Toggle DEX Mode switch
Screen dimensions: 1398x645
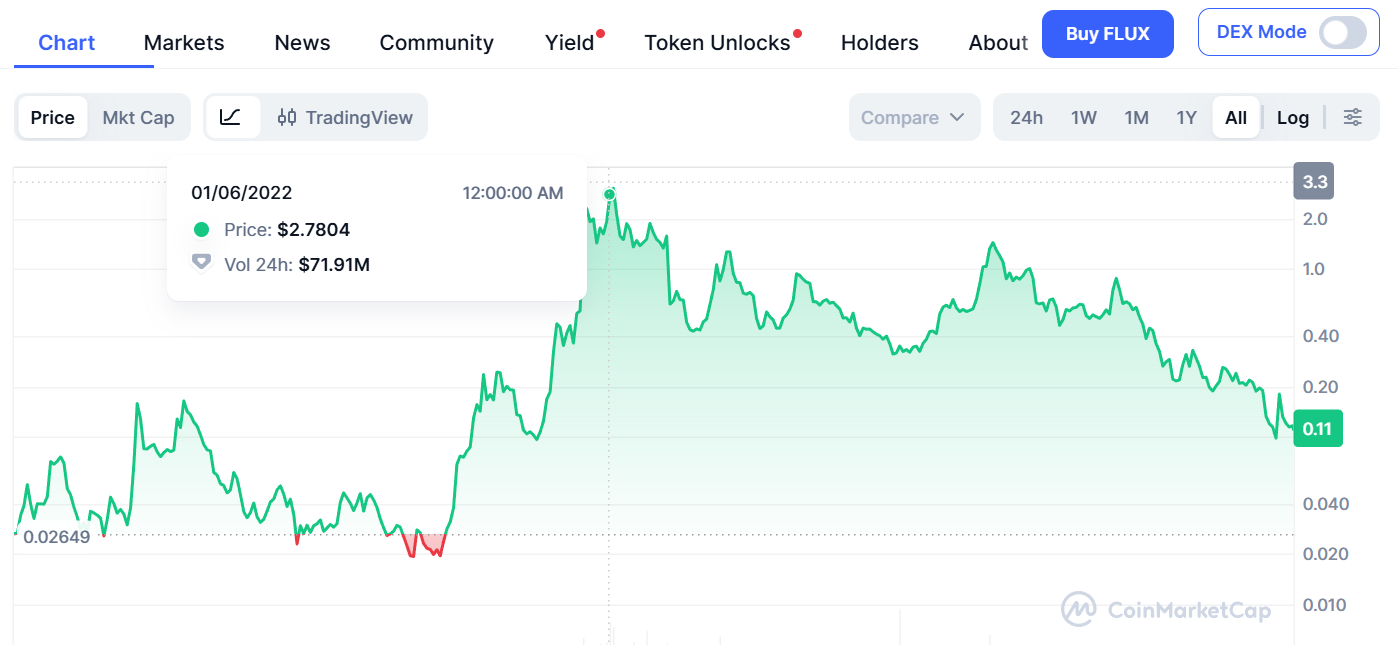(x=1342, y=33)
